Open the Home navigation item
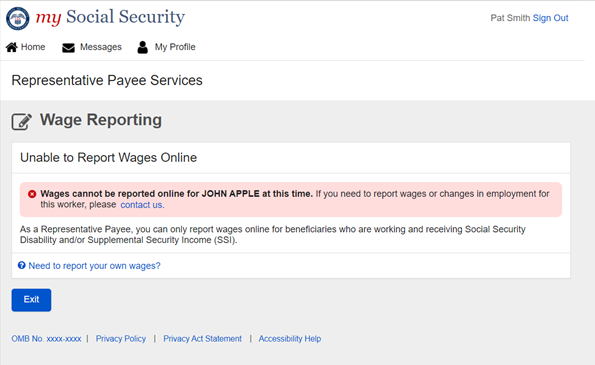 pos(25,47)
